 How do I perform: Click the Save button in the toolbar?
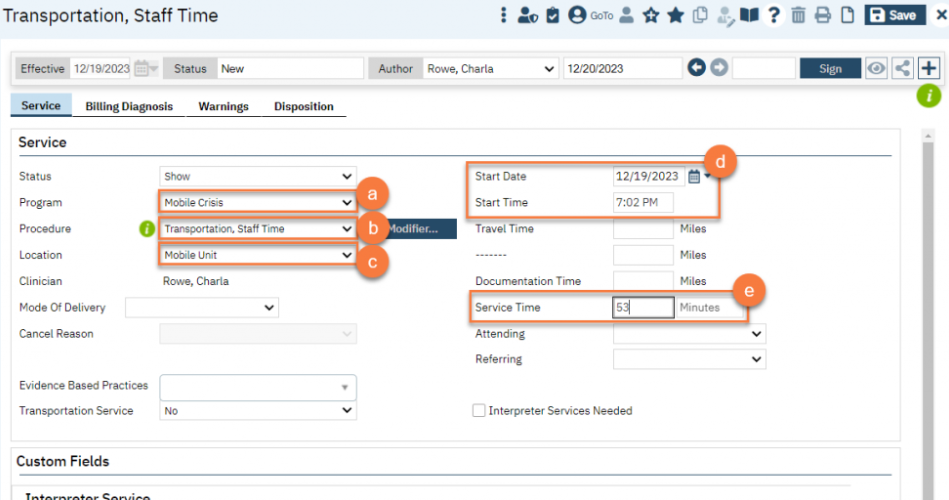tap(893, 15)
